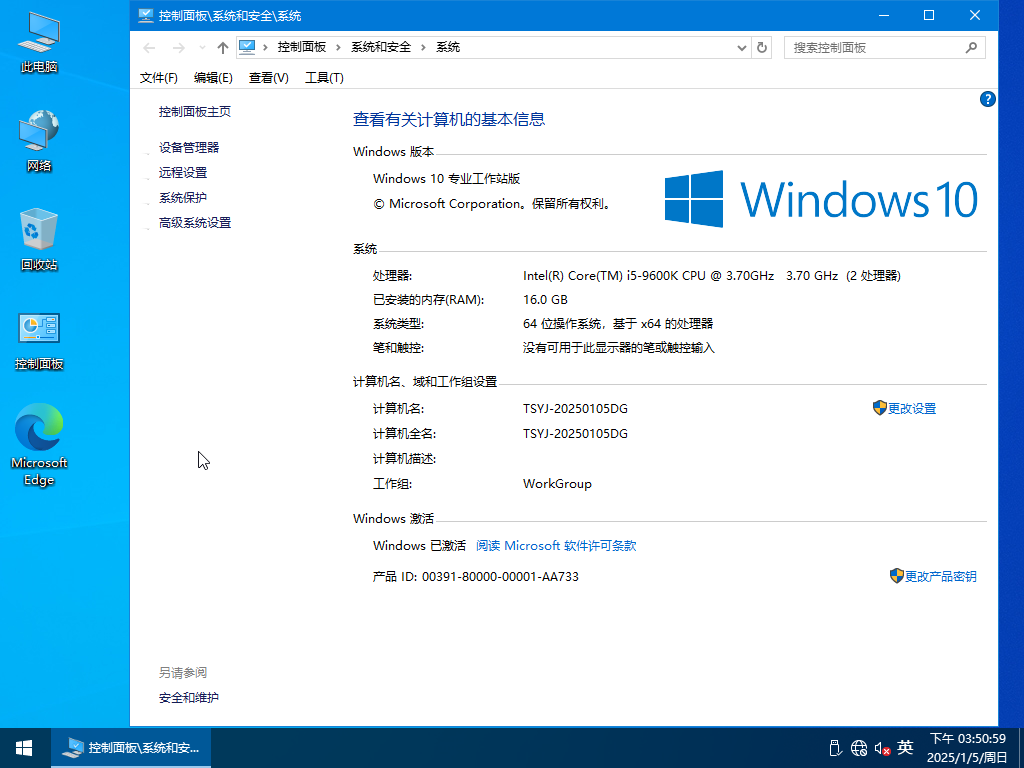1024x768 pixels.
Task: Click 更改设置 link
Action: (912, 409)
